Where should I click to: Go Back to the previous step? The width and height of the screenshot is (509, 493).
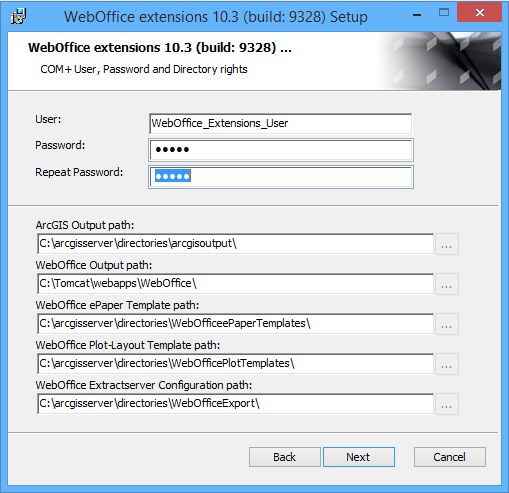[x=285, y=457]
